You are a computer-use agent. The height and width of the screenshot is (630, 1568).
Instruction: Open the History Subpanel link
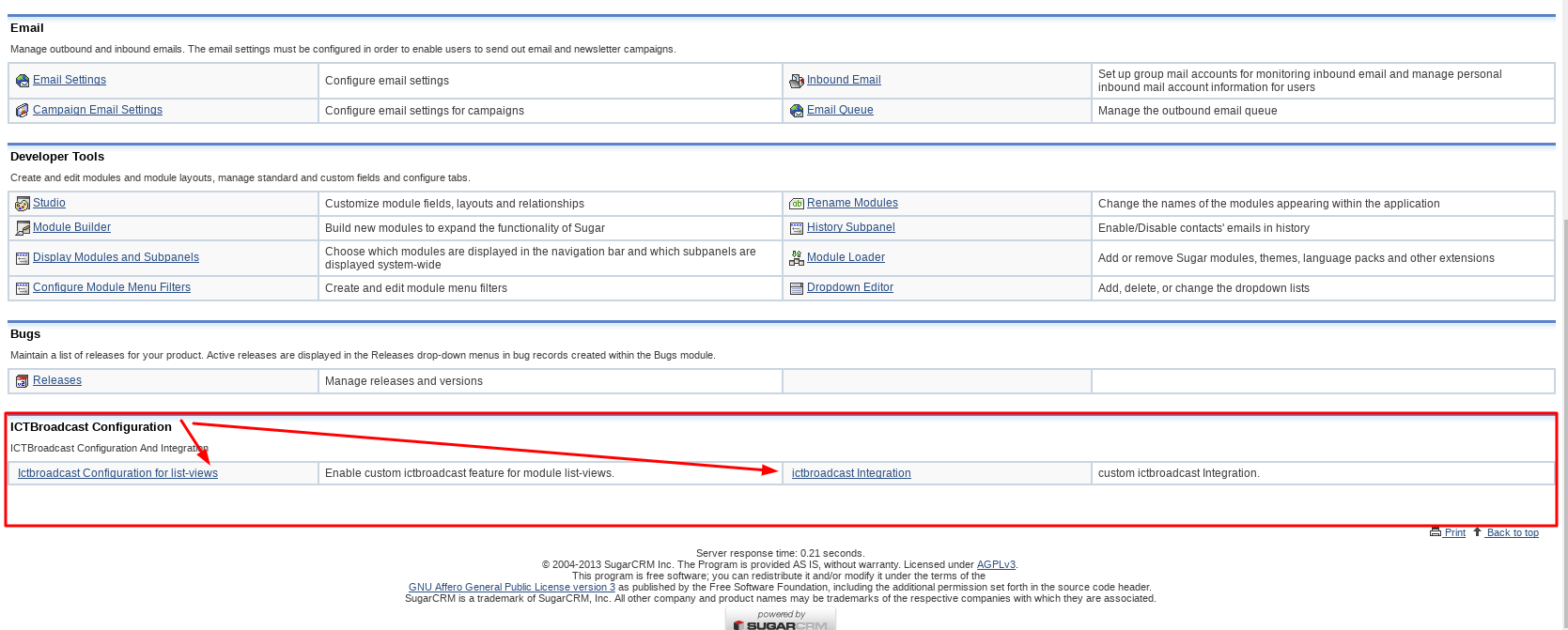tap(850, 227)
